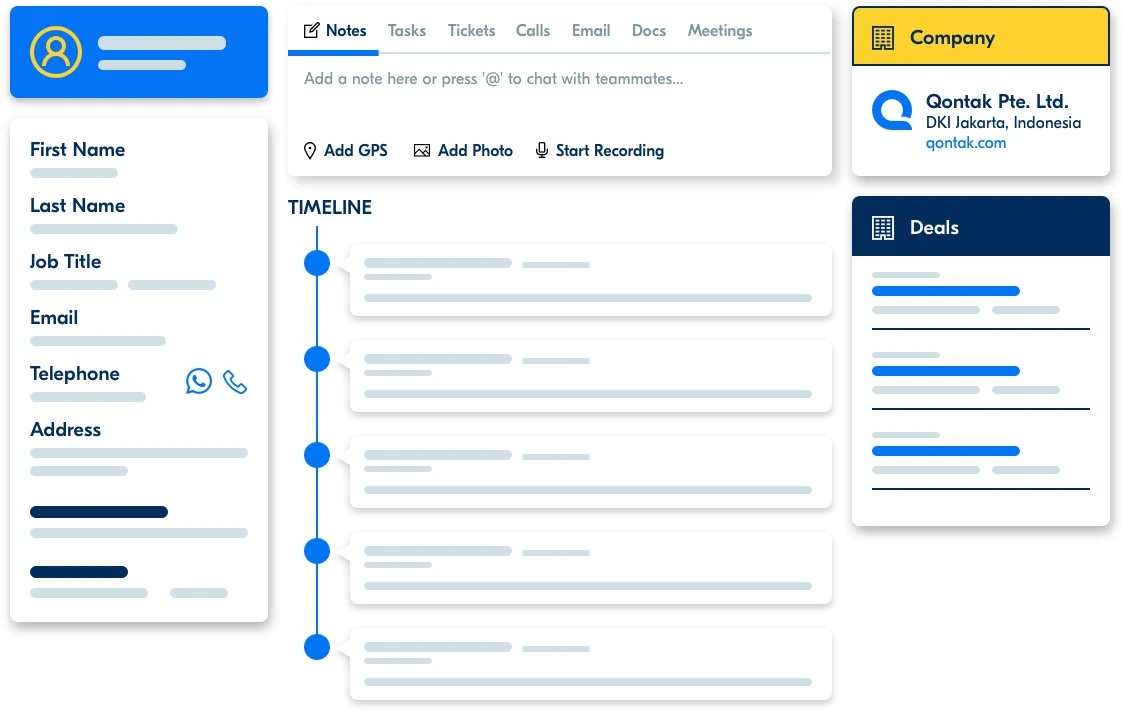Click the Email field label in contact panel
This screenshot has height=712, width=1124.
54,317
